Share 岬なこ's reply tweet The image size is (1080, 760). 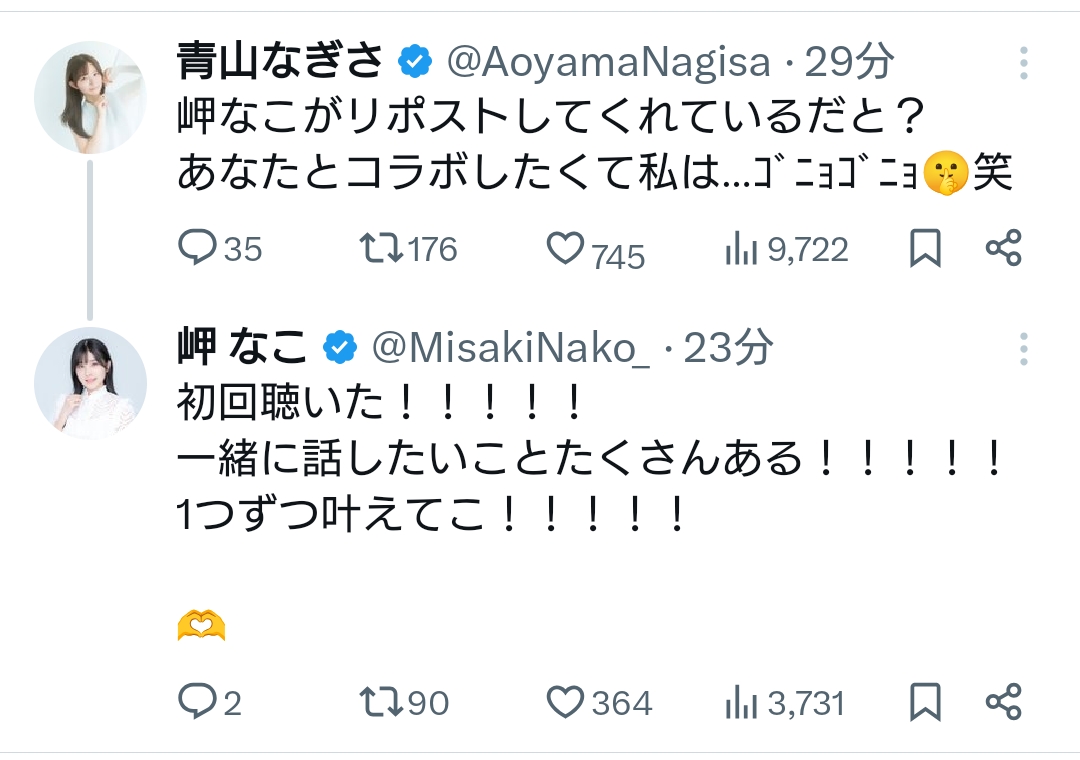(x=1003, y=702)
